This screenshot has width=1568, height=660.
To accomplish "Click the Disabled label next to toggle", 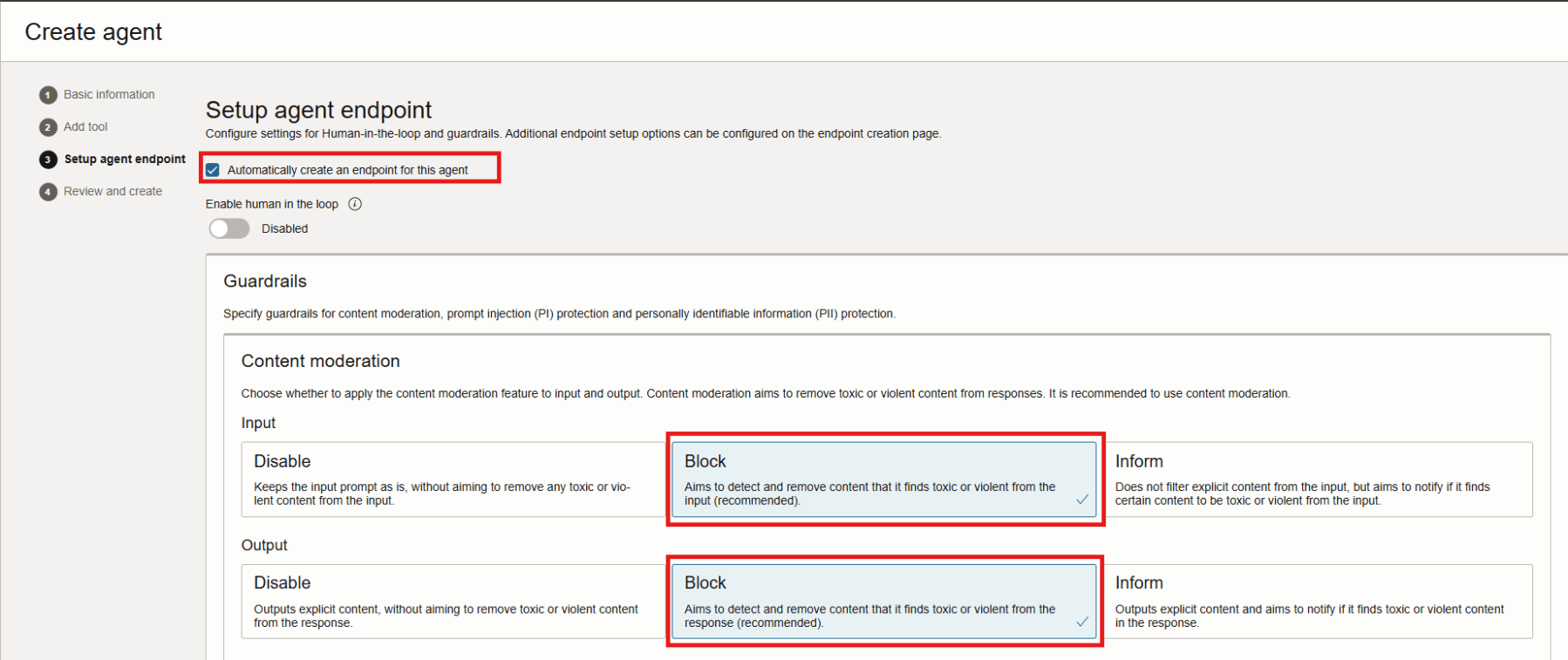I will (x=284, y=228).
